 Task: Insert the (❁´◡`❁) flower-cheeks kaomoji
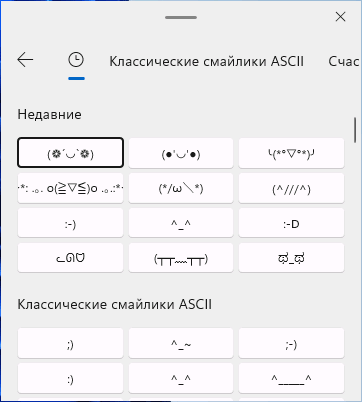point(70,153)
